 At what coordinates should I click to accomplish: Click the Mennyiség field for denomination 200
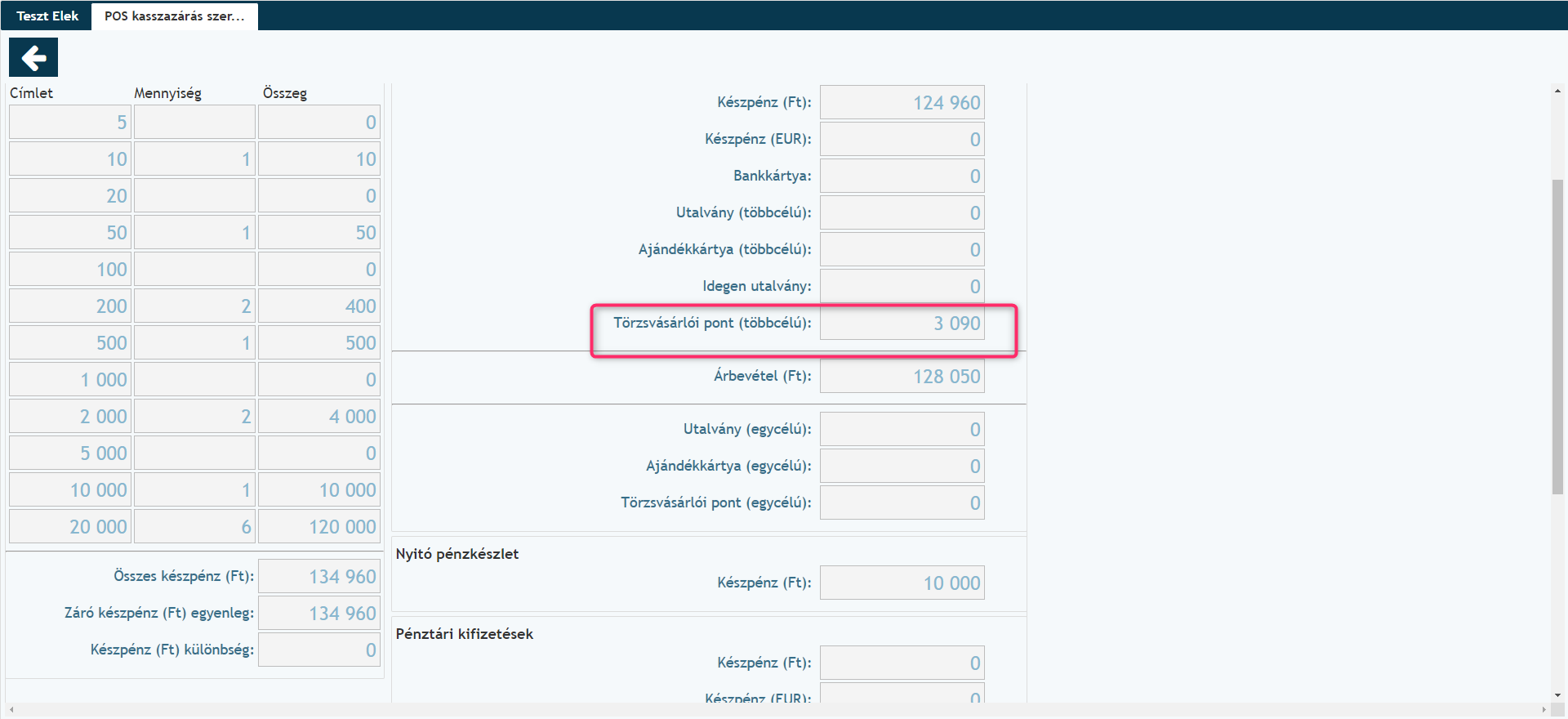pyautogui.click(x=194, y=306)
